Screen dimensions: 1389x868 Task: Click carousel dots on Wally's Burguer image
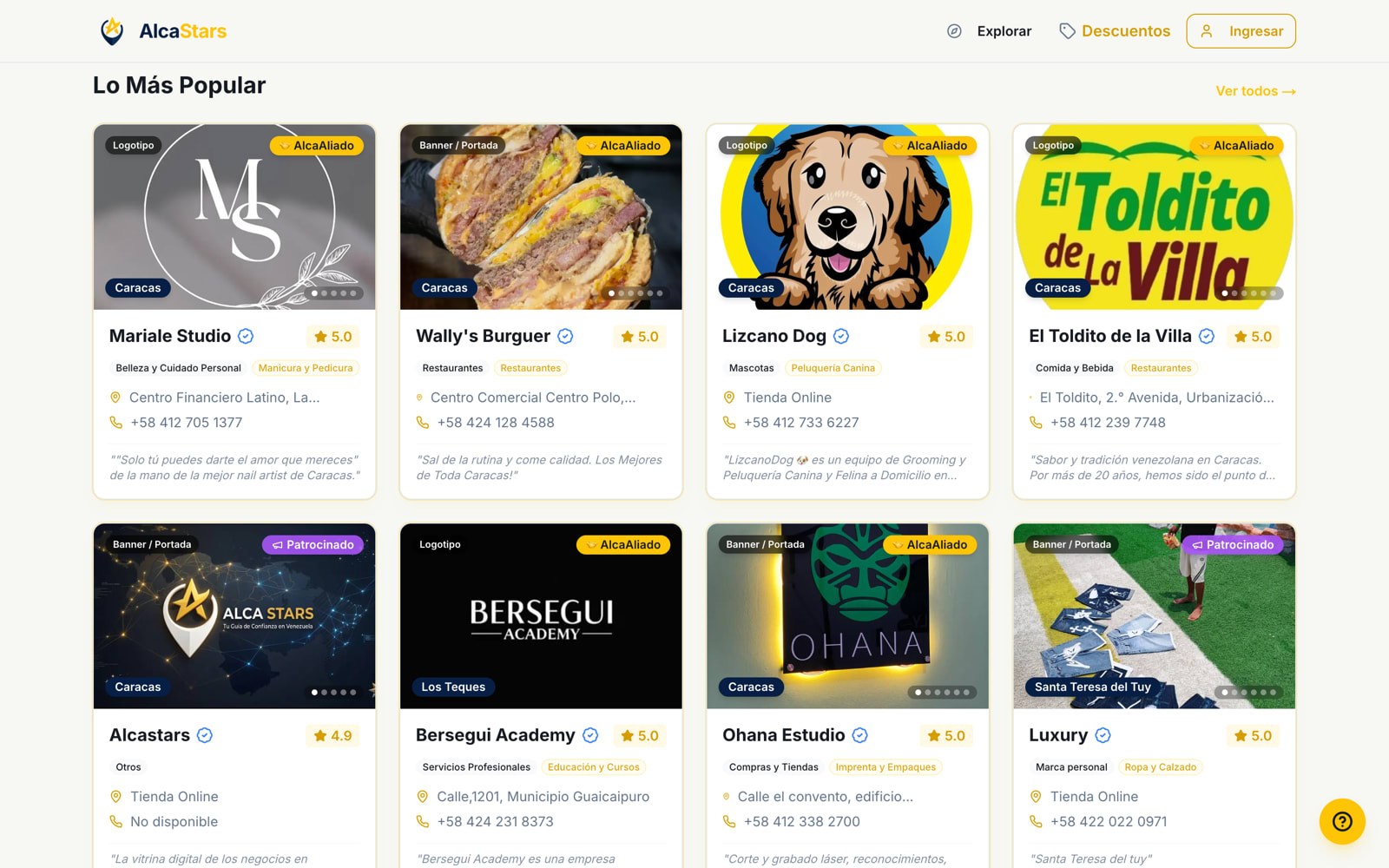tap(635, 293)
